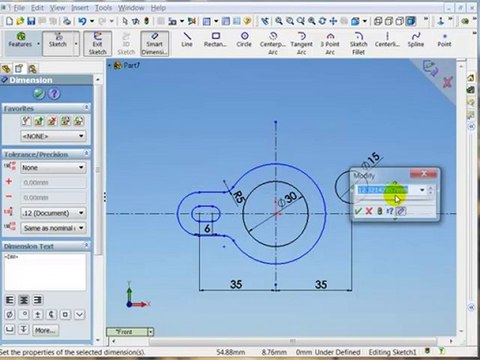Click the Modify dialog value field
The height and width of the screenshot is (360, 480).
point(387,190)
